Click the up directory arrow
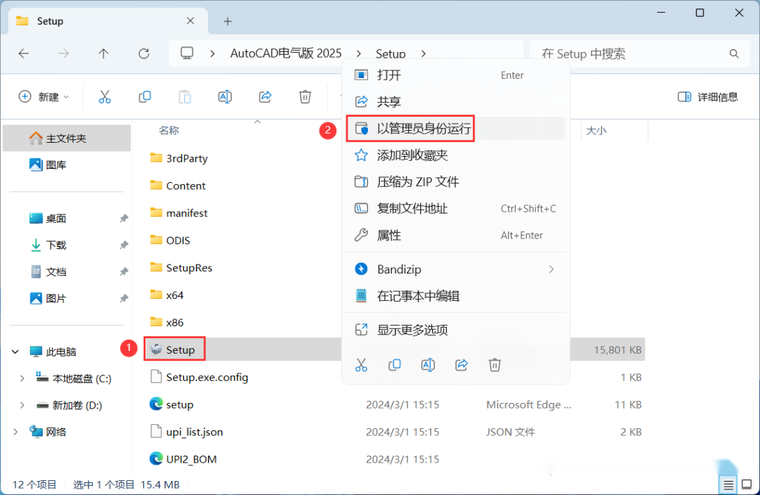 click(x=104, y=53)
